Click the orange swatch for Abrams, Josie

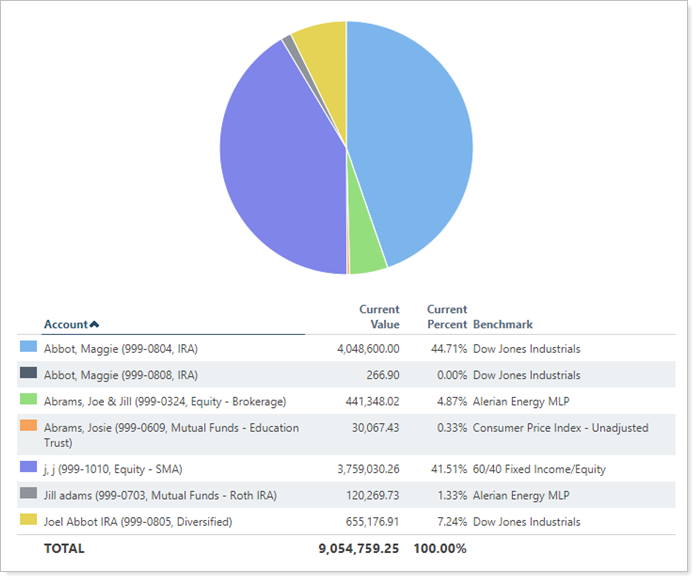point(28,426)
